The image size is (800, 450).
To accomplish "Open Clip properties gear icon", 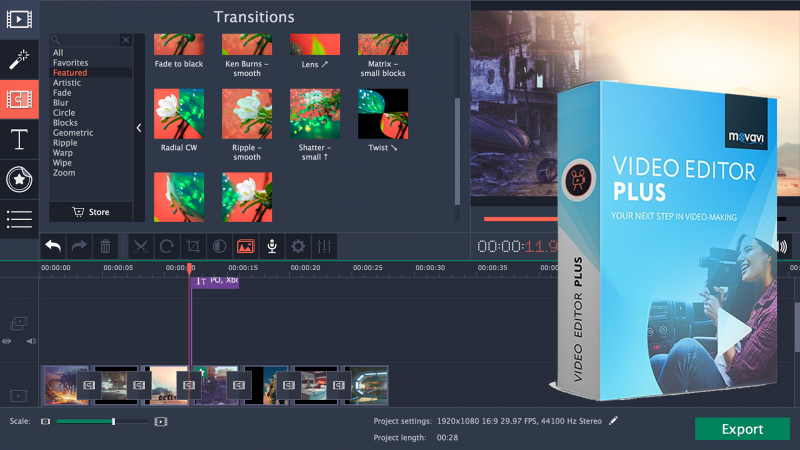I will pyautogui.click(x=298, y=246).
